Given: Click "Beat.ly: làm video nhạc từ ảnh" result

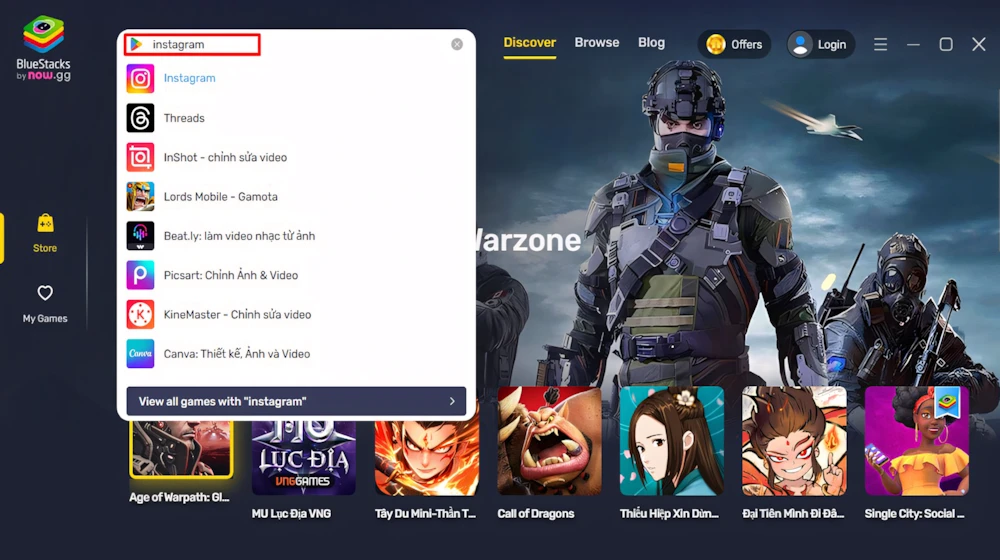Looking at the screenshot, I should (x=239, y=236).
